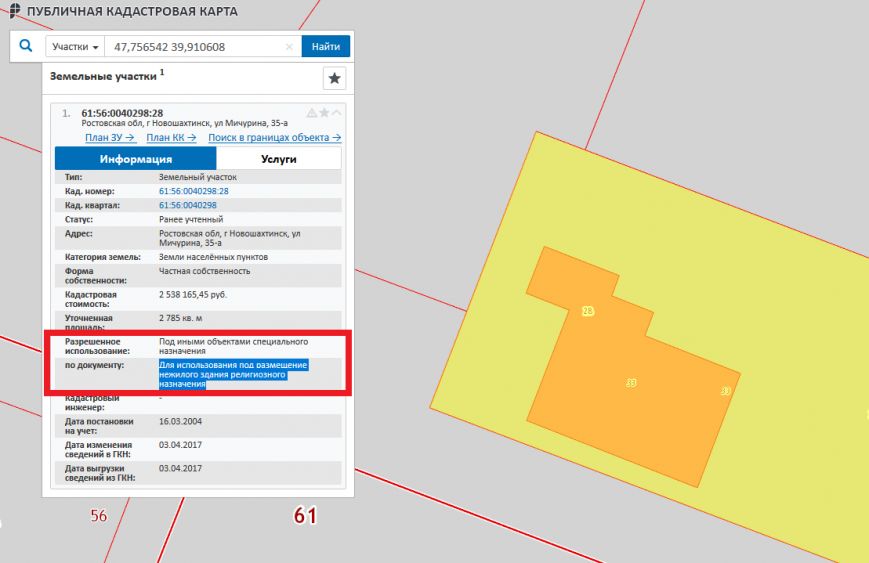869x563 pixels.
Task: Clear the search field with X icon
Action: coord(289,47)
